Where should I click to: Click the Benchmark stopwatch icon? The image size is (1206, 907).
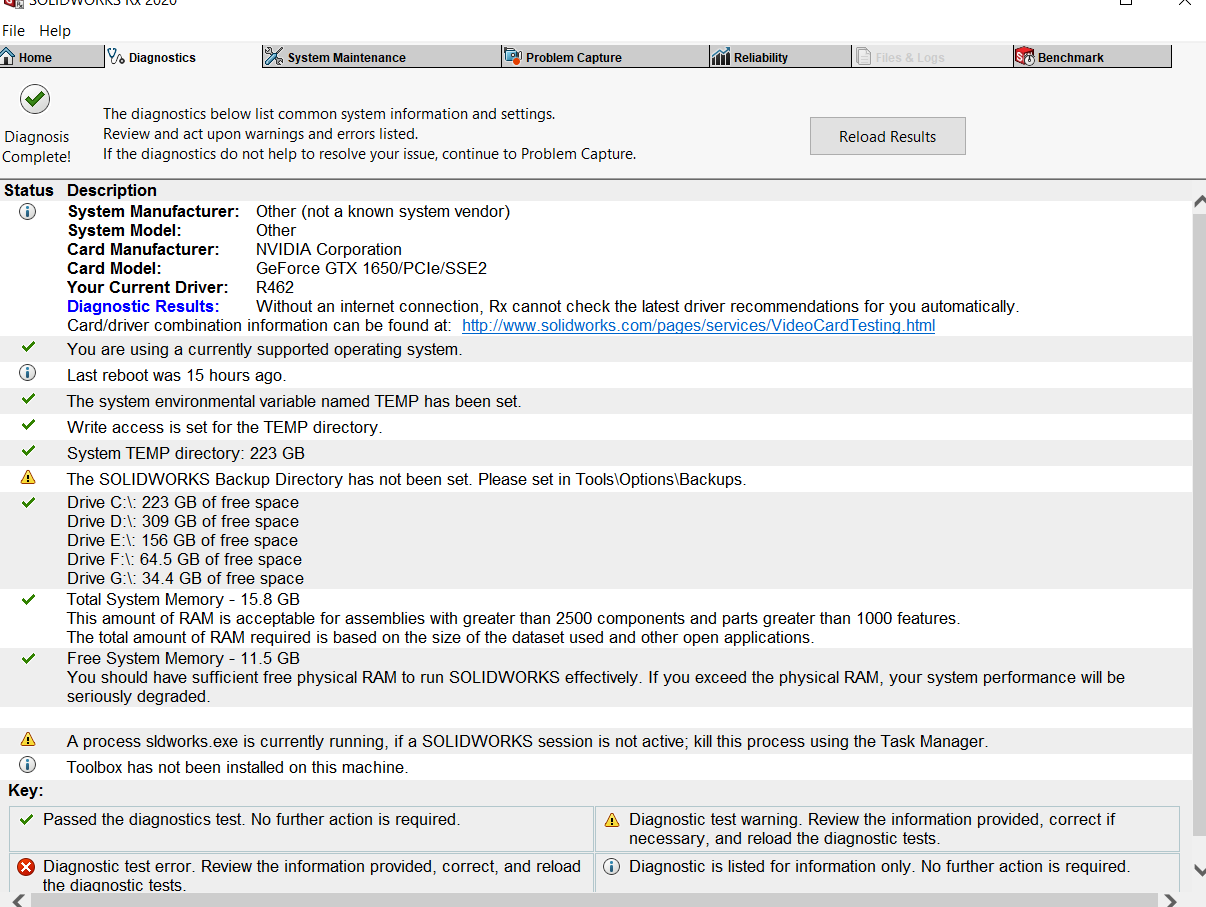[x=1025, y=57]
